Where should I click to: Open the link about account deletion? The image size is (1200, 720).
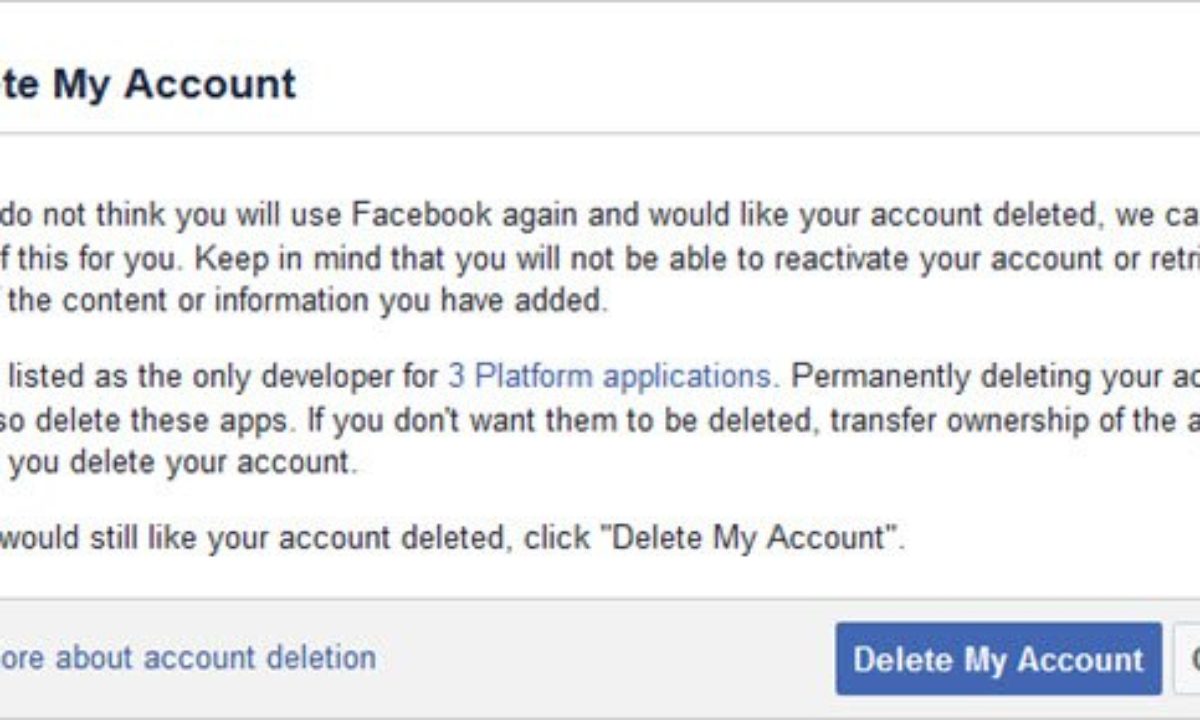[x=188, y=657]
